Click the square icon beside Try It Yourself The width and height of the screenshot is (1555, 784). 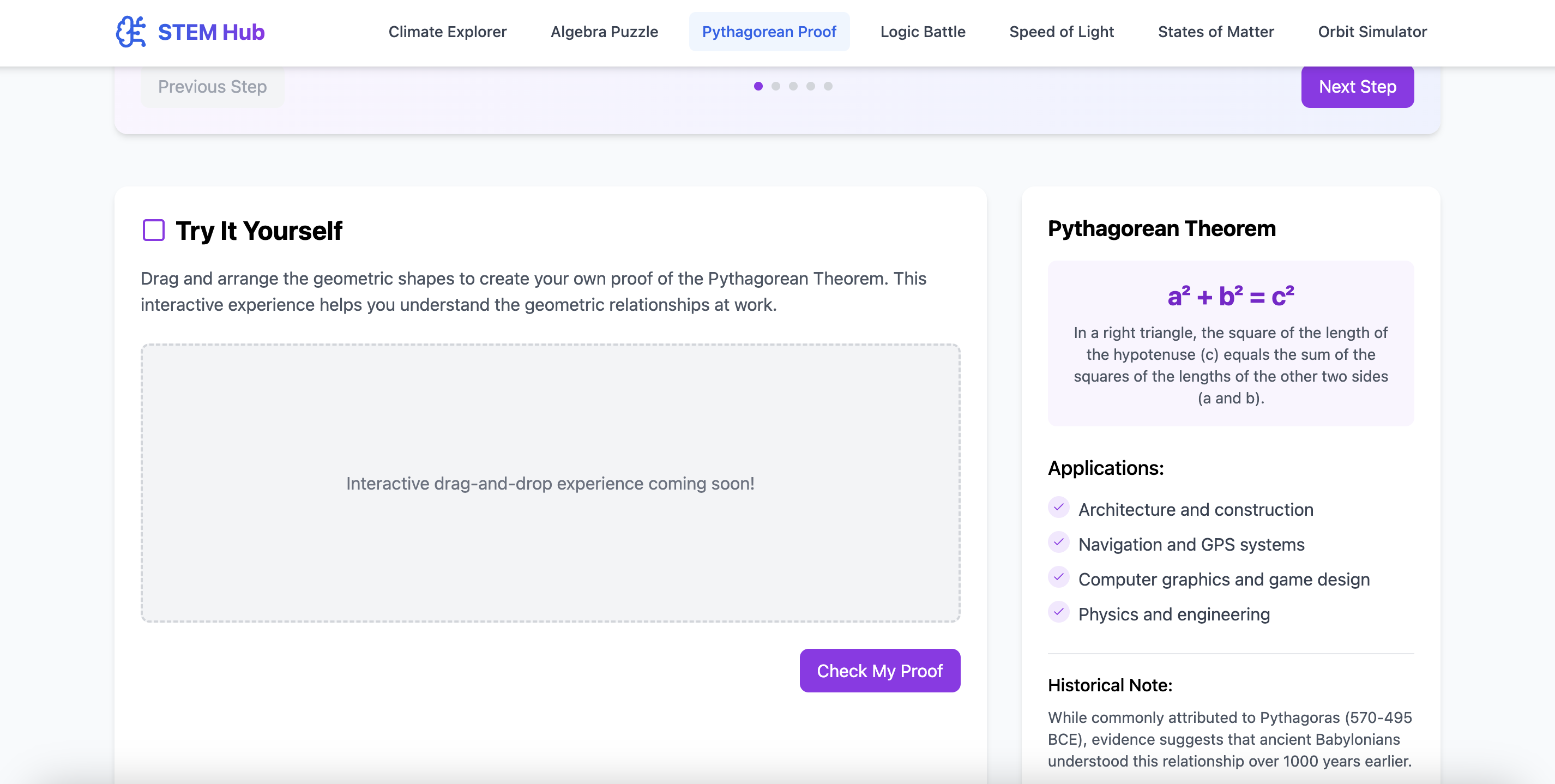pyautogui.click(x=153, y=230)
